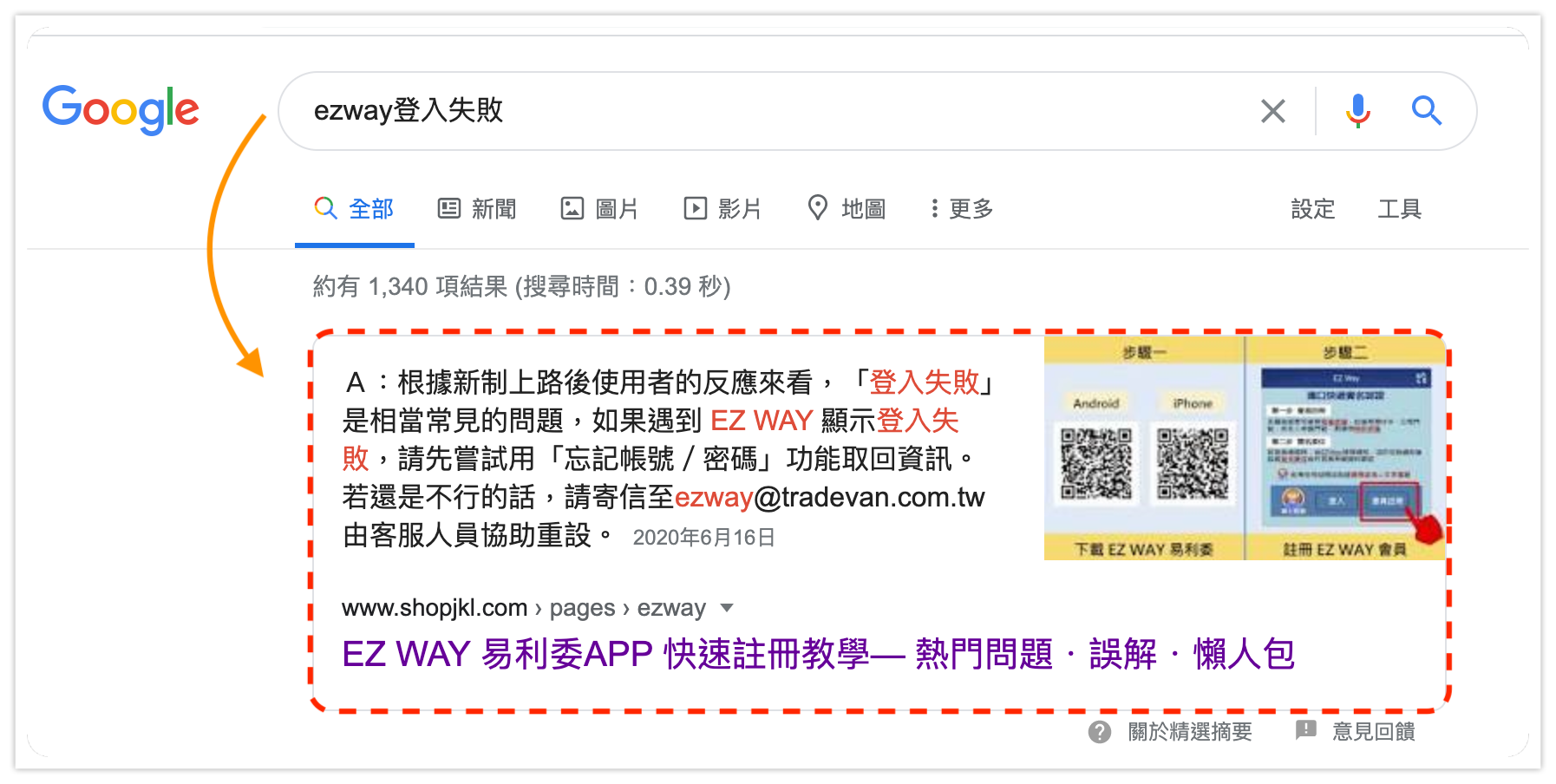
Task: Click the feedback flag icon beside 意見回饋
Action: pos(1305,730)
